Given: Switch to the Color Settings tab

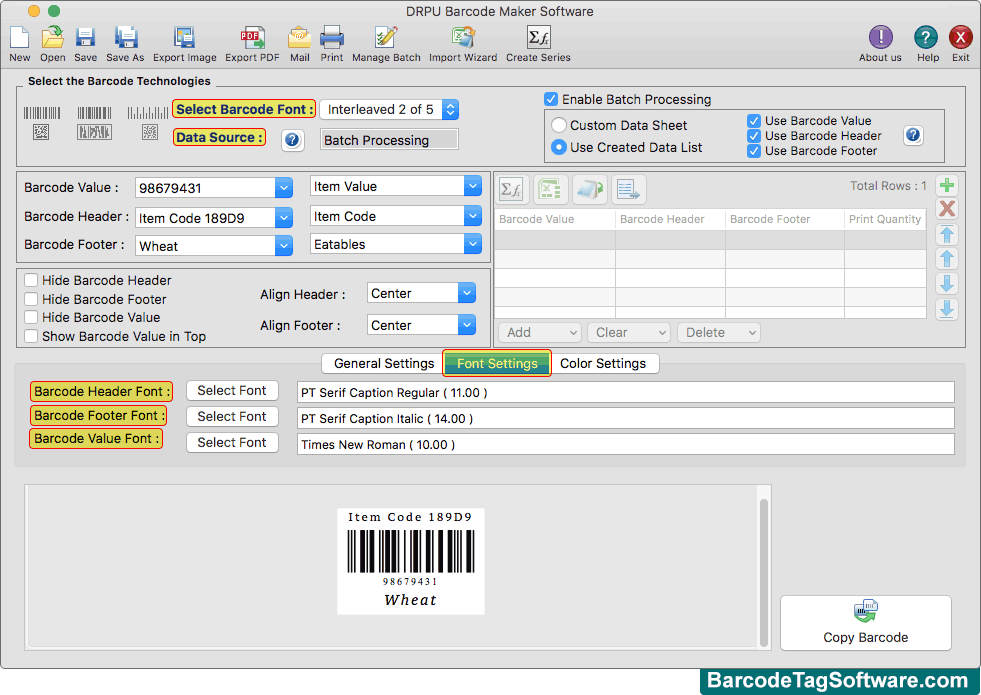Looking at the screenshot, I should pyautogui.click(x=603, y=363).
